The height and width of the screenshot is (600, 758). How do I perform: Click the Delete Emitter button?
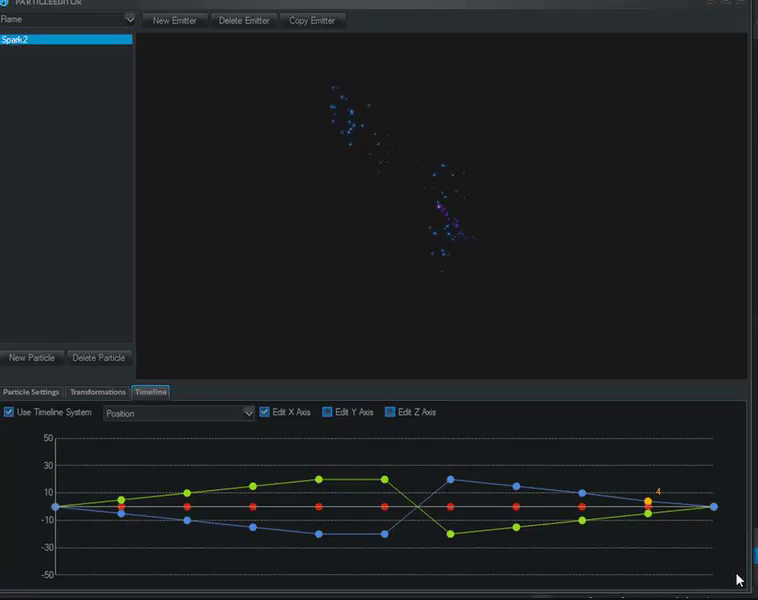coord(244,21)
